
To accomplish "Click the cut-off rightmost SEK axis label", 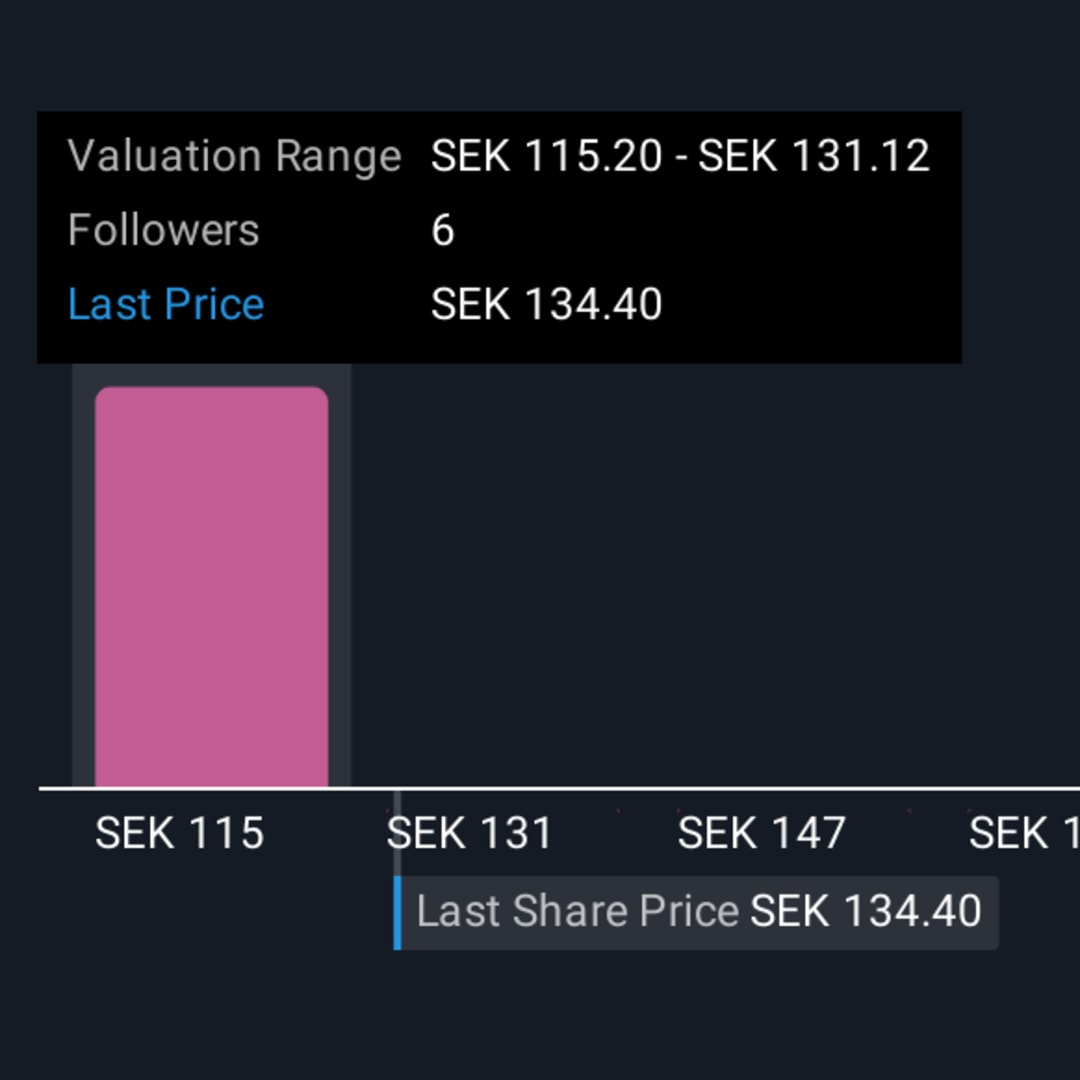I will click(1024, 833).
